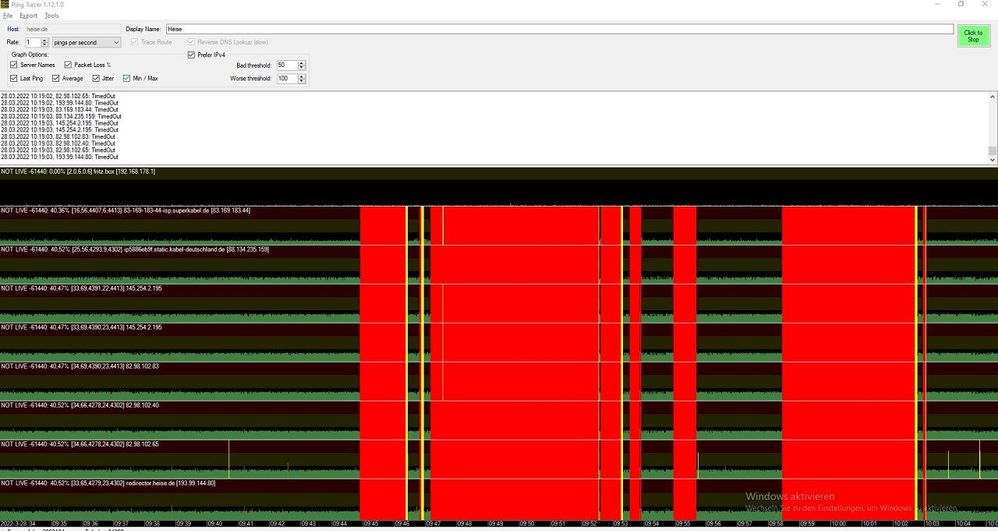This screenshot has width=998, height=531.
Task: Decrease the Worse threshold value
Action: pos(302,81)
